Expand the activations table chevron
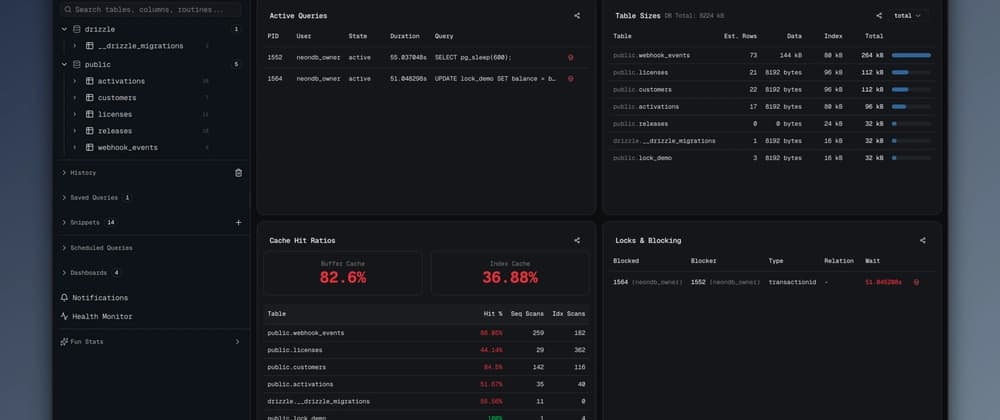The image size is (1000, 420). 75,81
